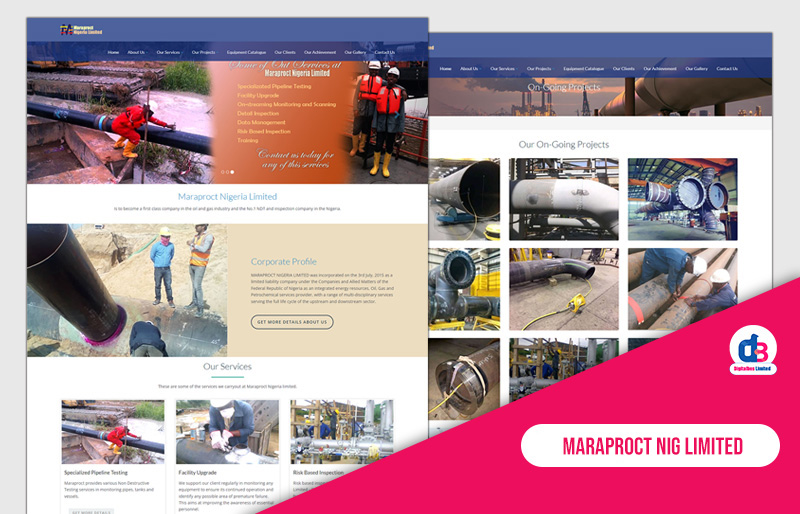Open Our Gallery on left page menu
This screenshot has width=800, height=514.
355,52
